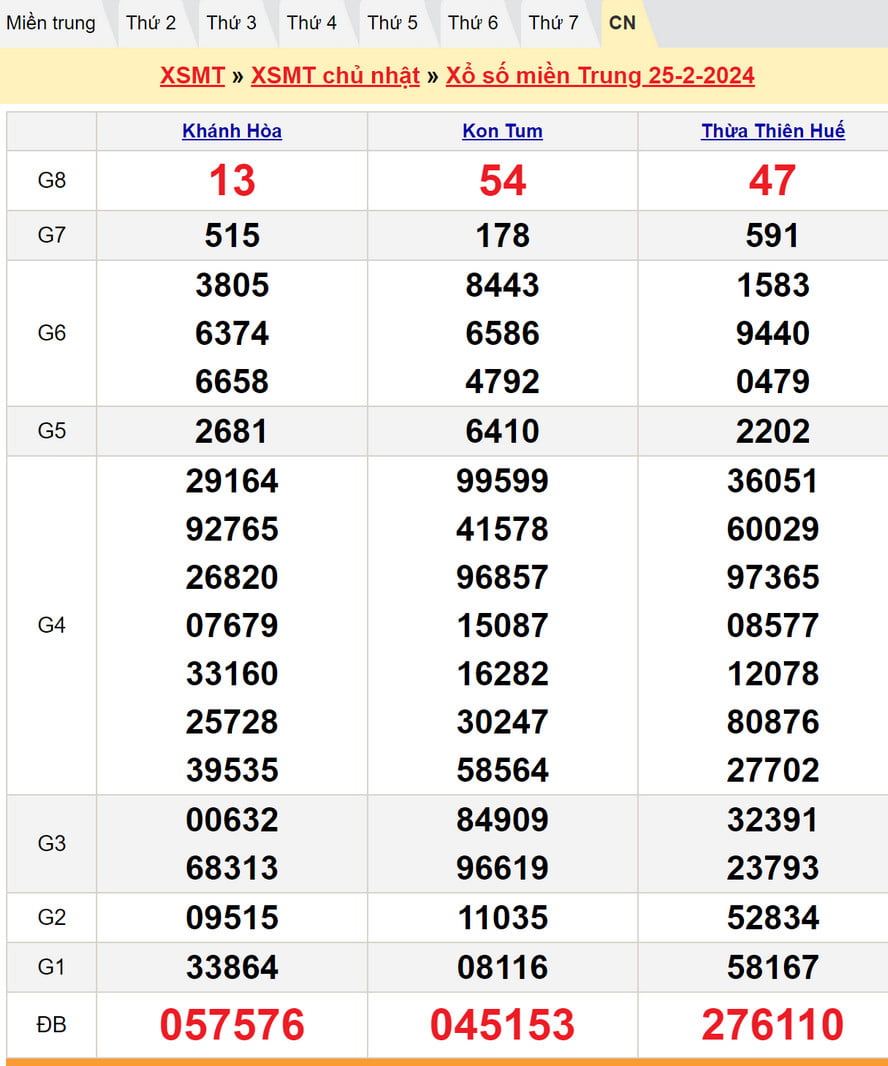Select the Thứ 7 tab

pyautogui.click(x=553, y=23)
